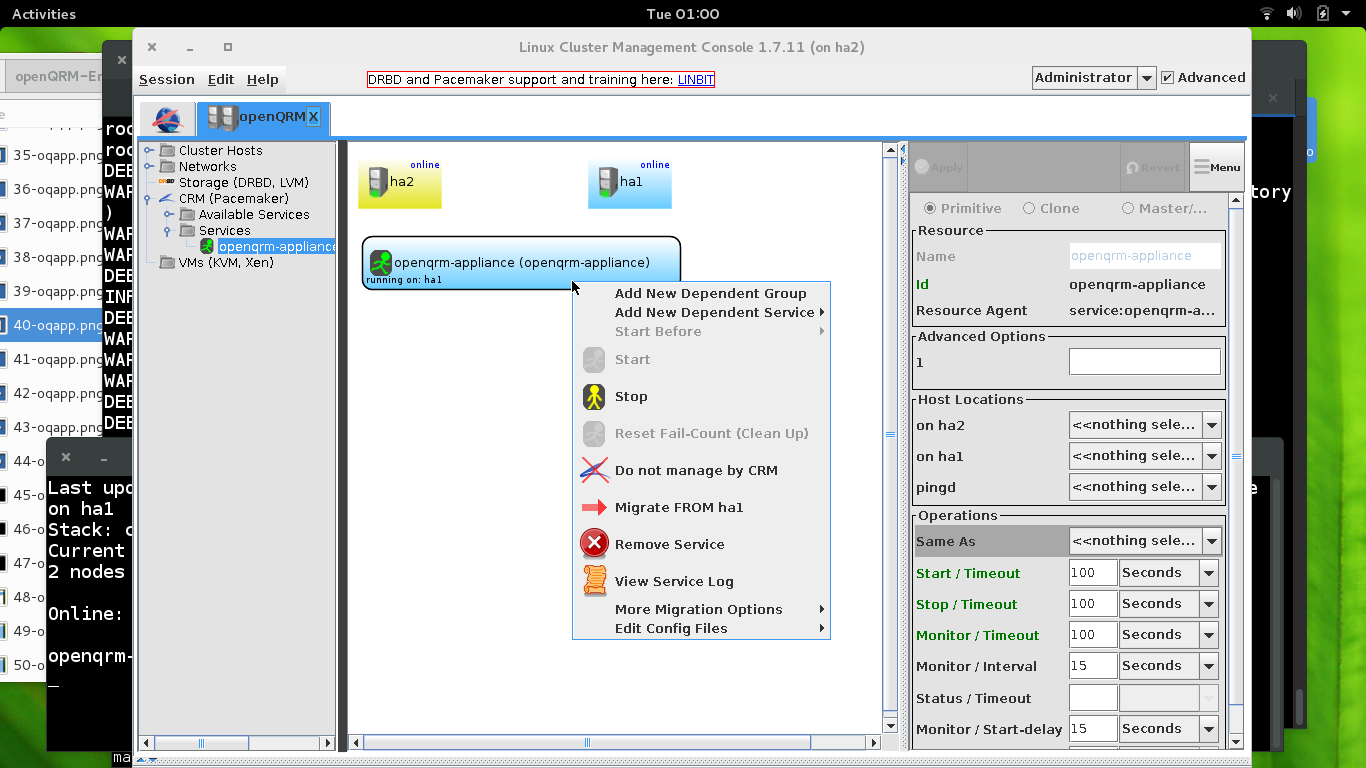Open the system volume indicator

tap(1294, 14)
